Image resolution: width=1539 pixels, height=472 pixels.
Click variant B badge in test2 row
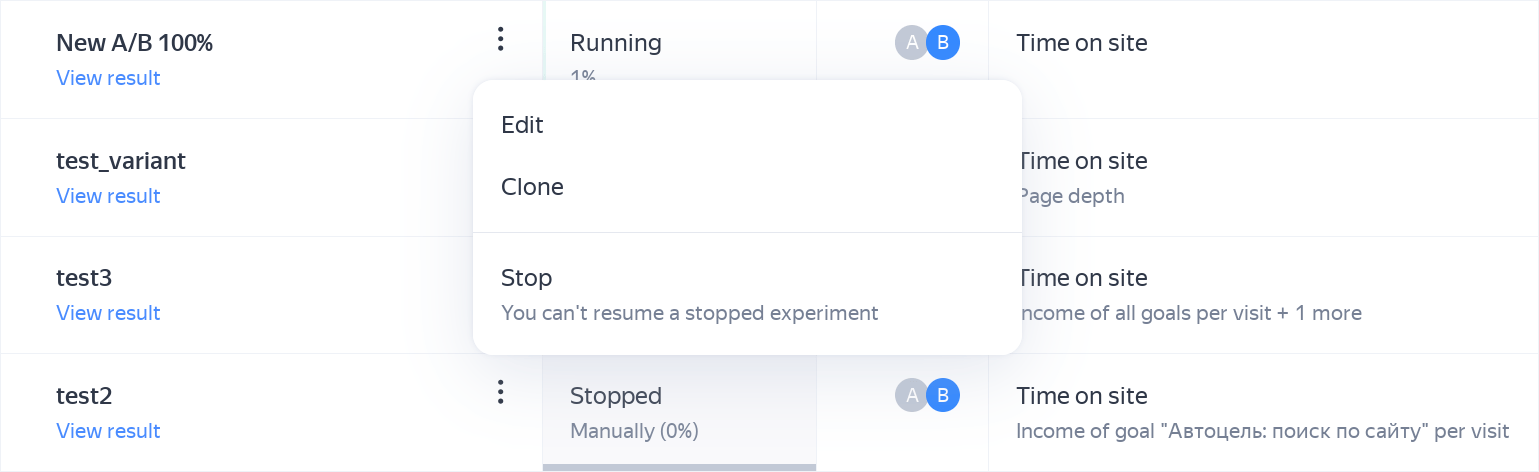(x=943, y=396)
